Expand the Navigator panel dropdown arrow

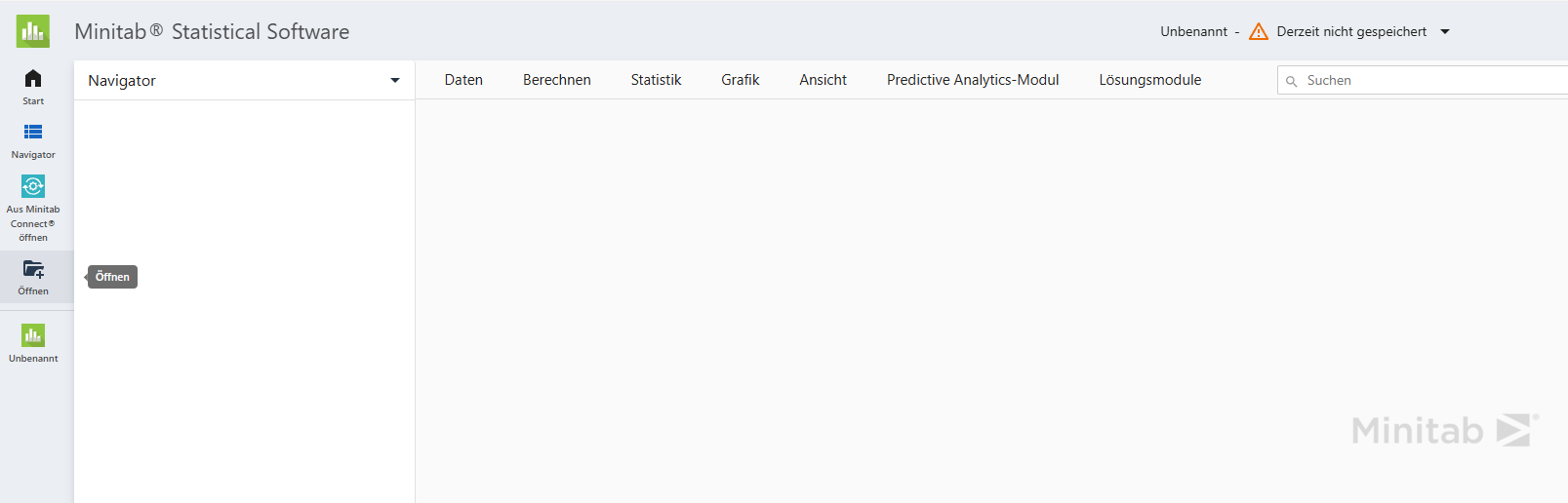[x=395, y=80]
